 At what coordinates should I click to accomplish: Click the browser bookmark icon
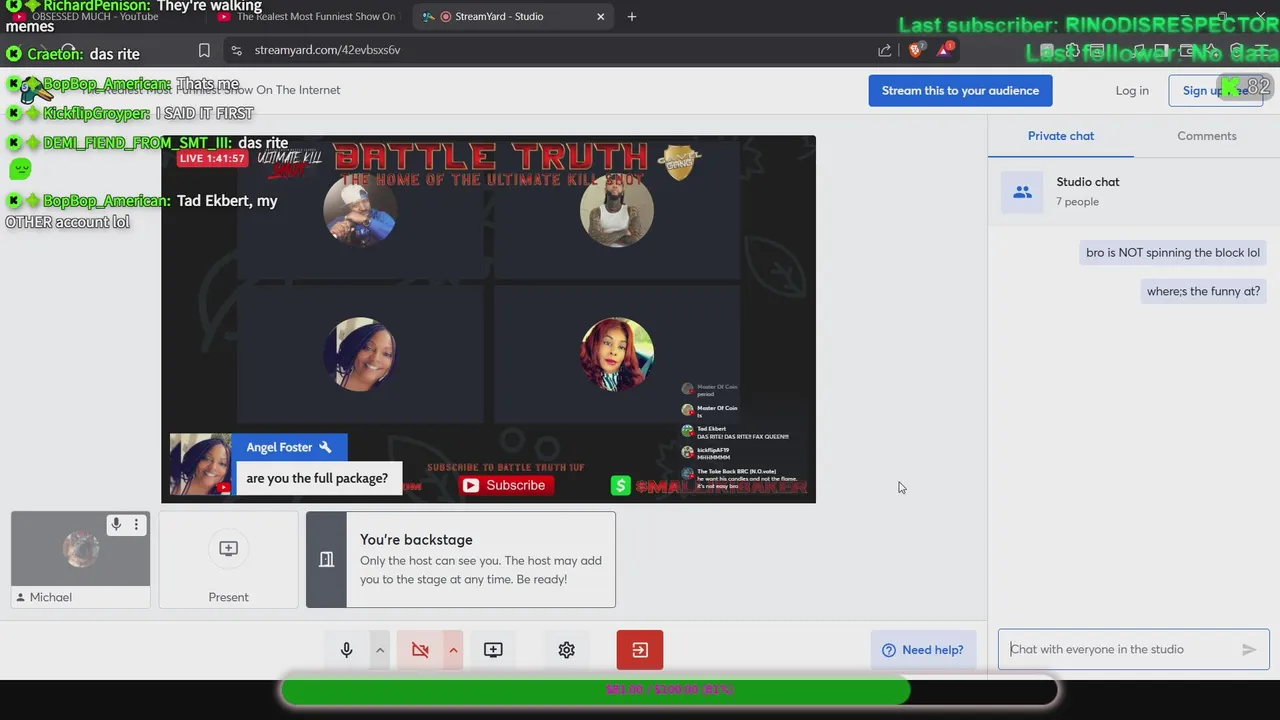(204, 50)
